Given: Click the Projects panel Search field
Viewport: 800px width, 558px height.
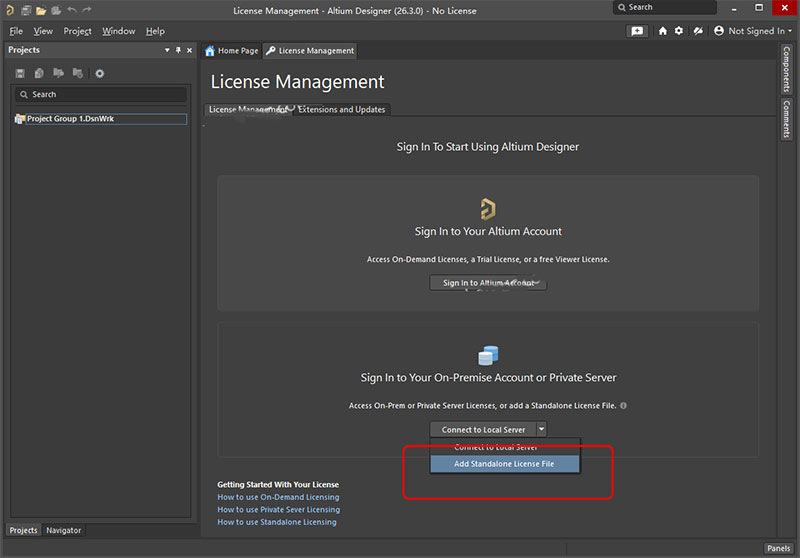Looking at the screenshot, I should (x=101, y=94).
